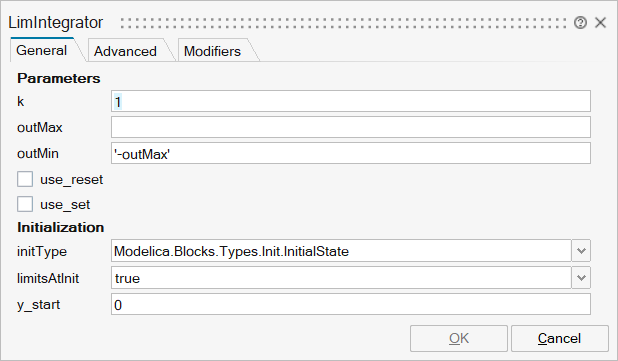Enable the use_set checkbox
The width and height of the screenshot is (618, 361).
(25, 204)
